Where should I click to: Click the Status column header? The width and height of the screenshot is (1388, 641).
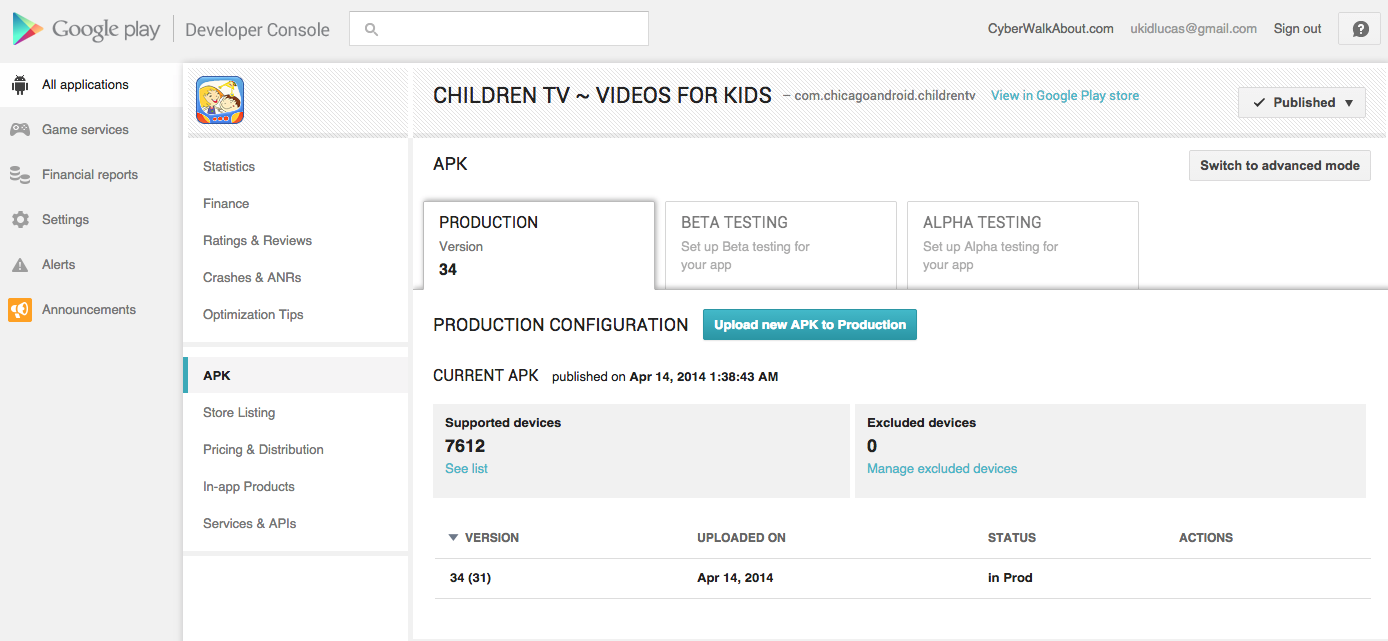coord(1012,538)
